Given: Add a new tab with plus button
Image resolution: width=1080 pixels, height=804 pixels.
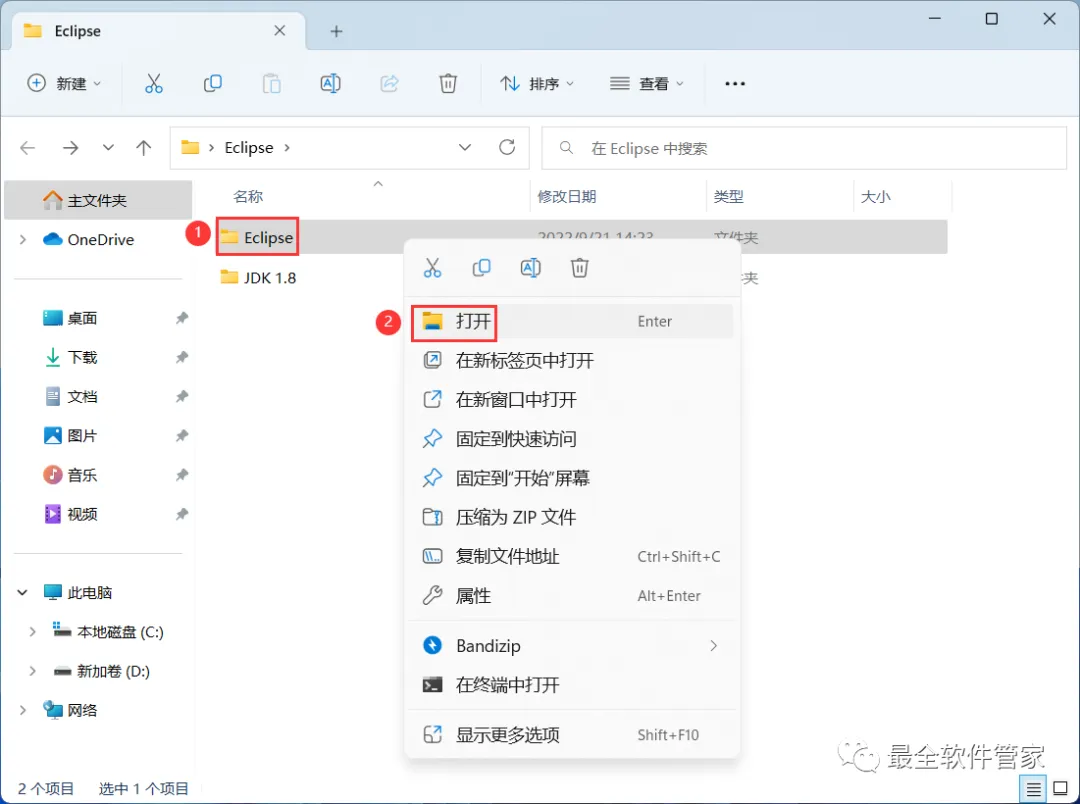Looking at the screenshot, I should tap(336, 31).
